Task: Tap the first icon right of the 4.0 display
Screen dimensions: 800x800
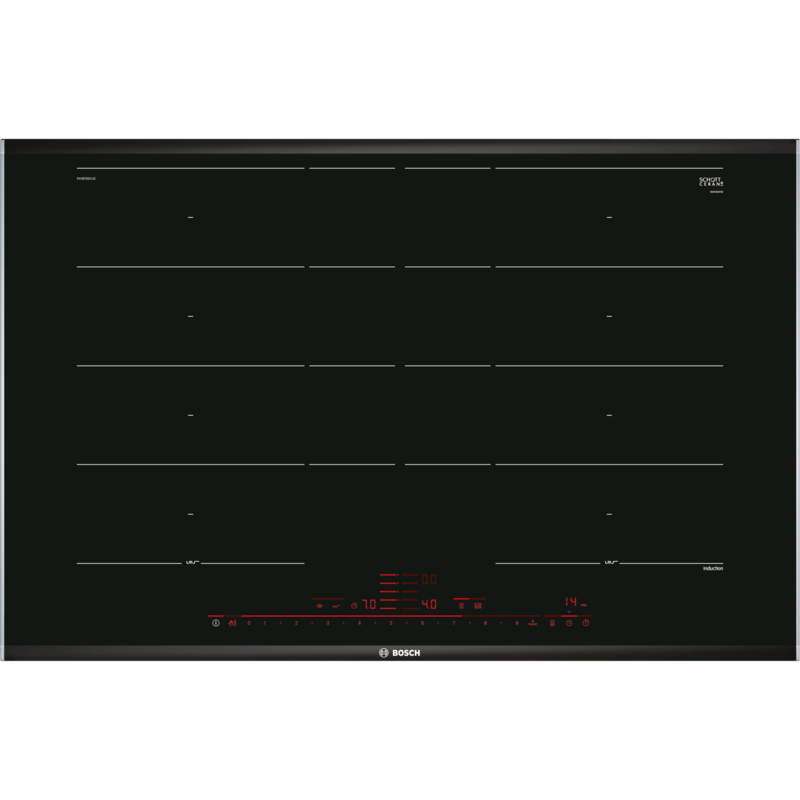Action: click(461, 605)
